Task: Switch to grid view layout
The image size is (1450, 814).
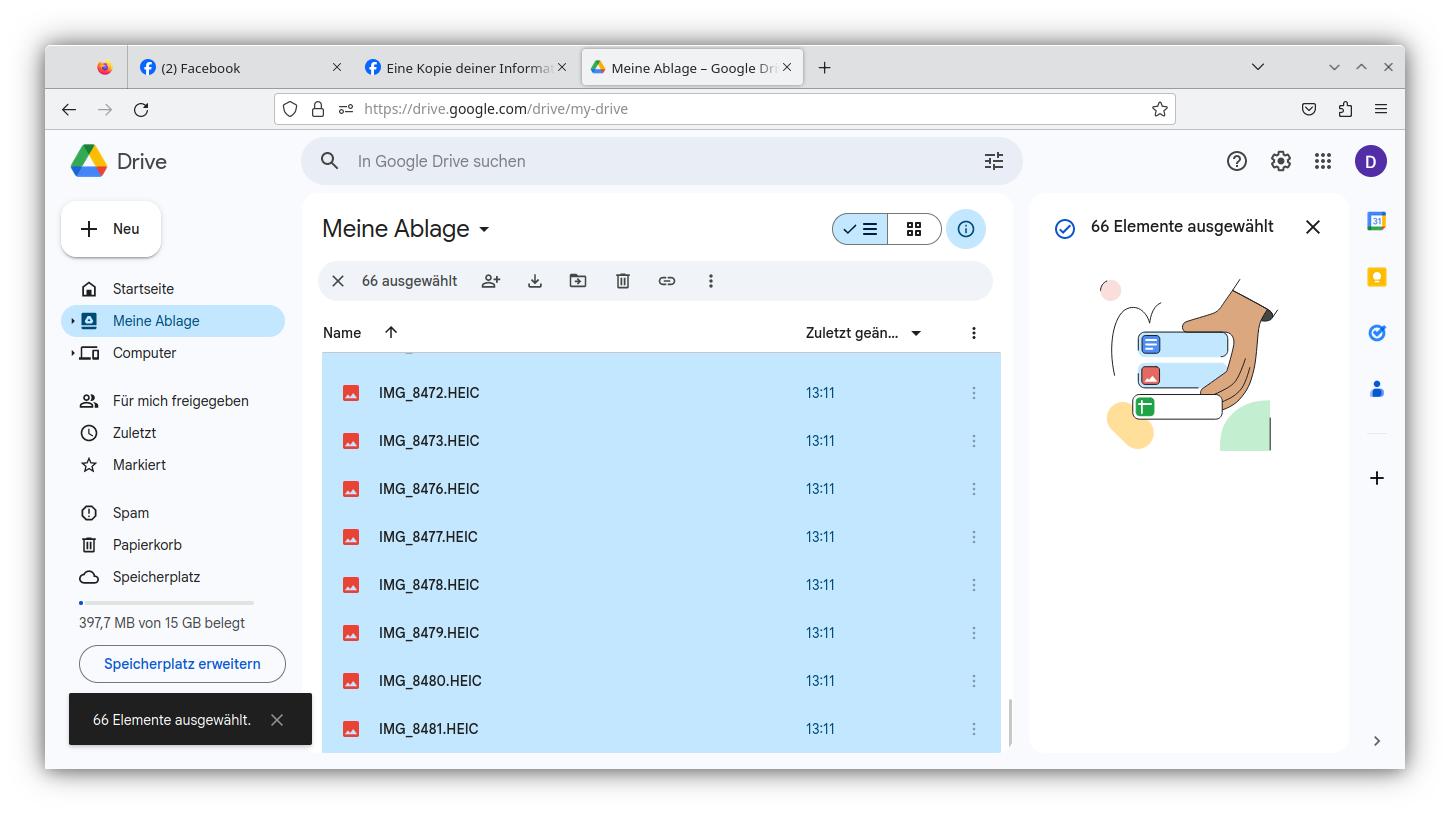Action: point(914,229)
